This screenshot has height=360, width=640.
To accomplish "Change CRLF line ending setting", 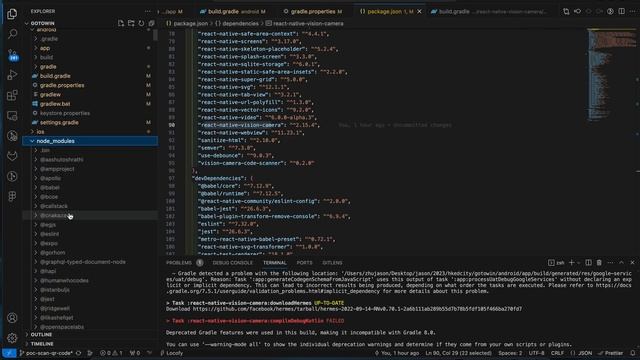I will tap(557, 353).
